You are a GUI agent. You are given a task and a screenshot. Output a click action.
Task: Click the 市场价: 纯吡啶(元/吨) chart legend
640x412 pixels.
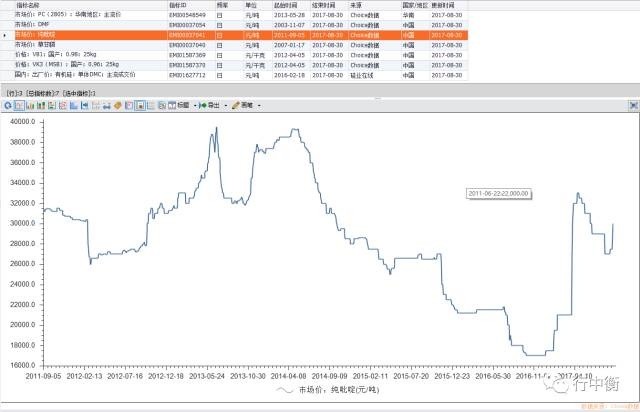click(329, 390)
